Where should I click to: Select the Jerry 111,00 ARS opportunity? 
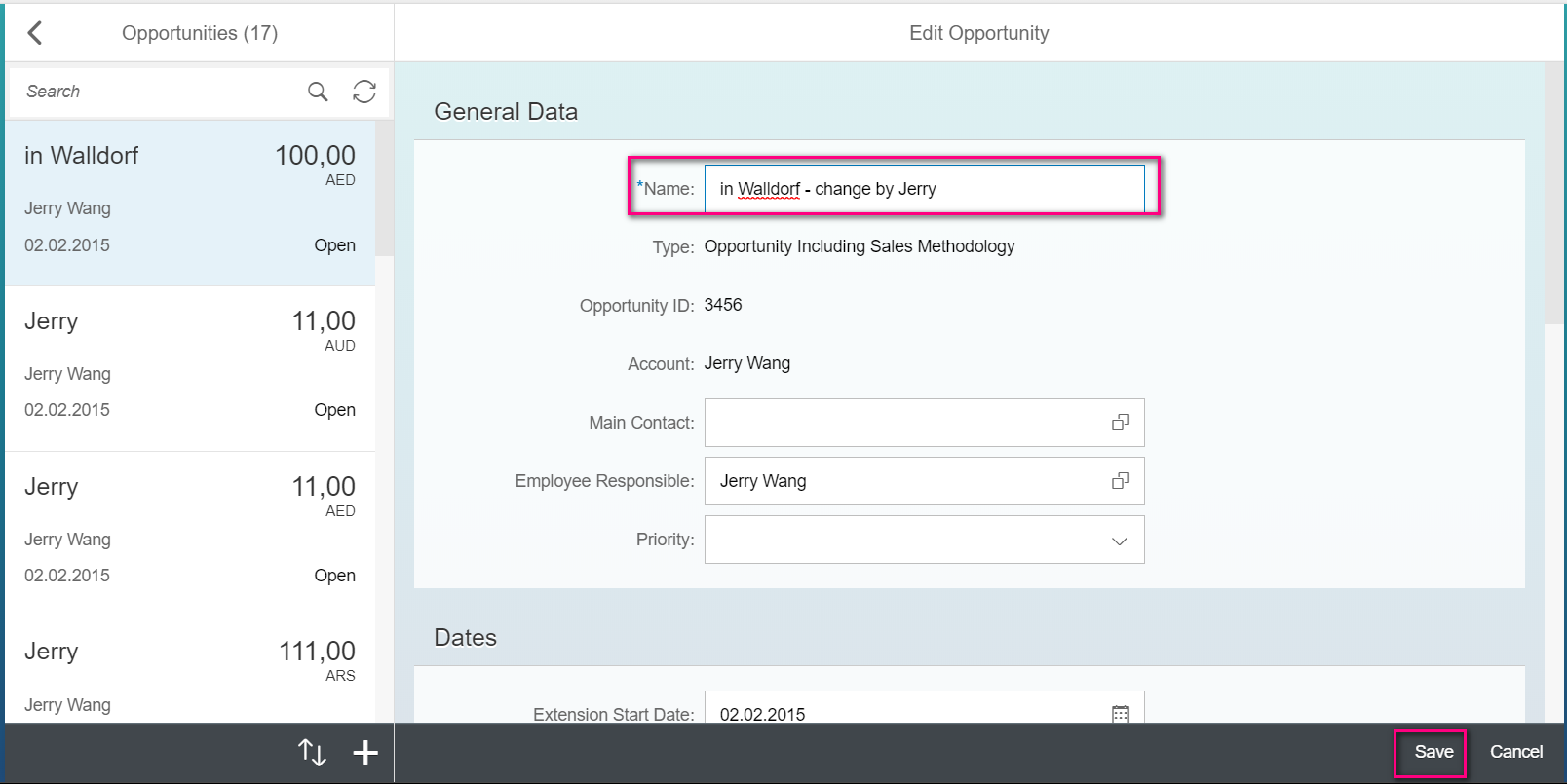[190, 672]
